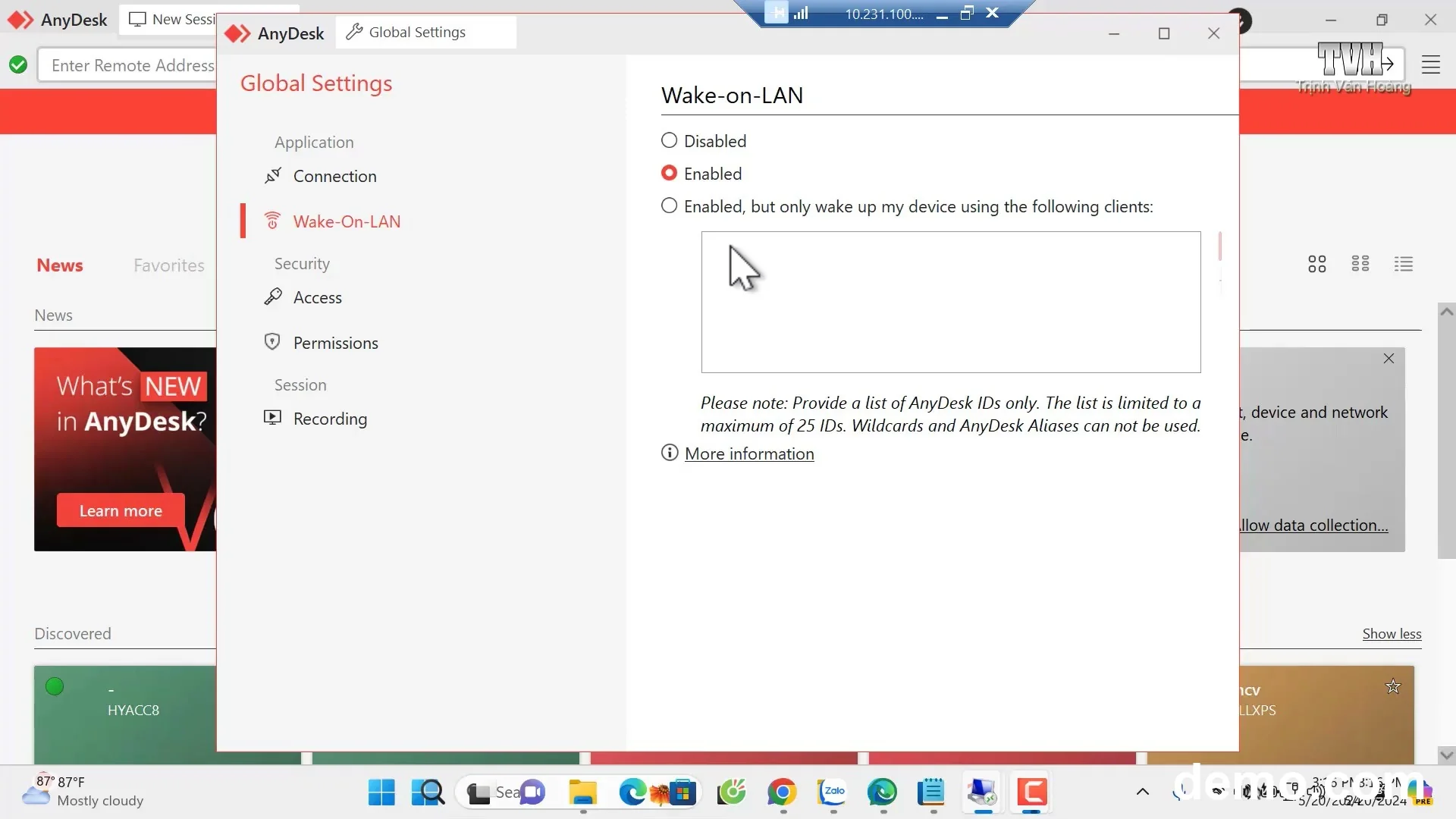This screenshot has height=819, width=1456.
Task: Open Remote Desktop Connection on the taskbar
Action: pos(981,792)
